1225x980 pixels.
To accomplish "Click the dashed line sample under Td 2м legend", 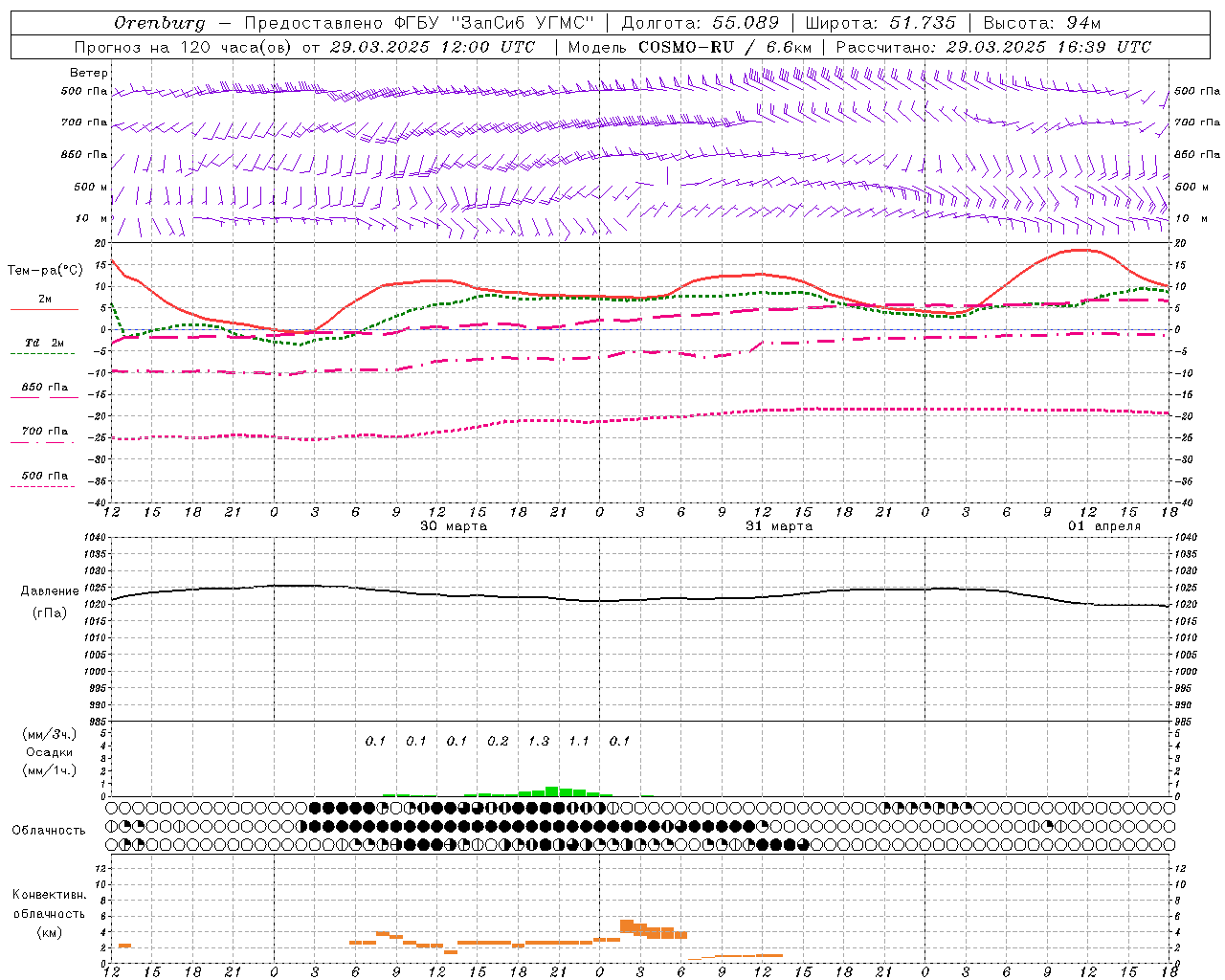I will pyautogui.click(x=42, y=354).
